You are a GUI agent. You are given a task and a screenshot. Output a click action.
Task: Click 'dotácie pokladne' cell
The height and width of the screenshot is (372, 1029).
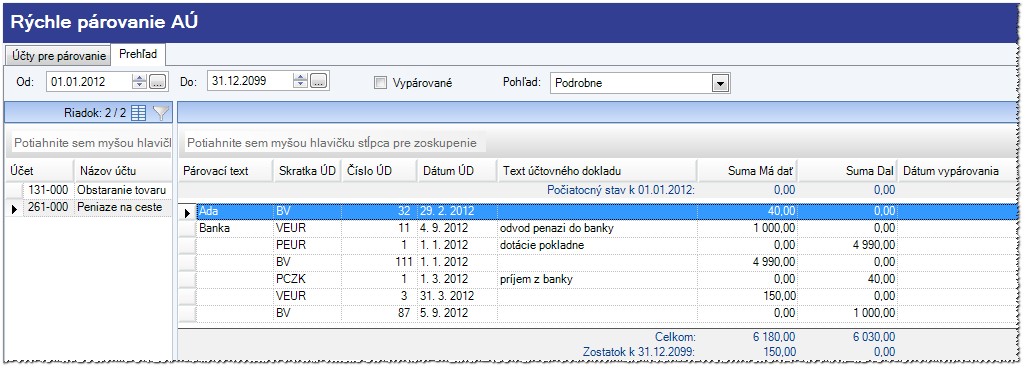(x=597, y=245)
